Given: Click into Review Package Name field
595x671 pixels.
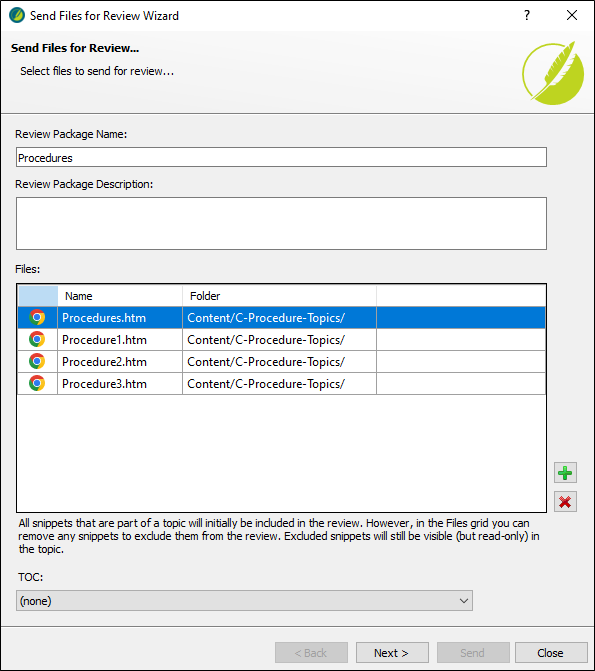Looking at the screenshot, I should click(x=281, y=157).
